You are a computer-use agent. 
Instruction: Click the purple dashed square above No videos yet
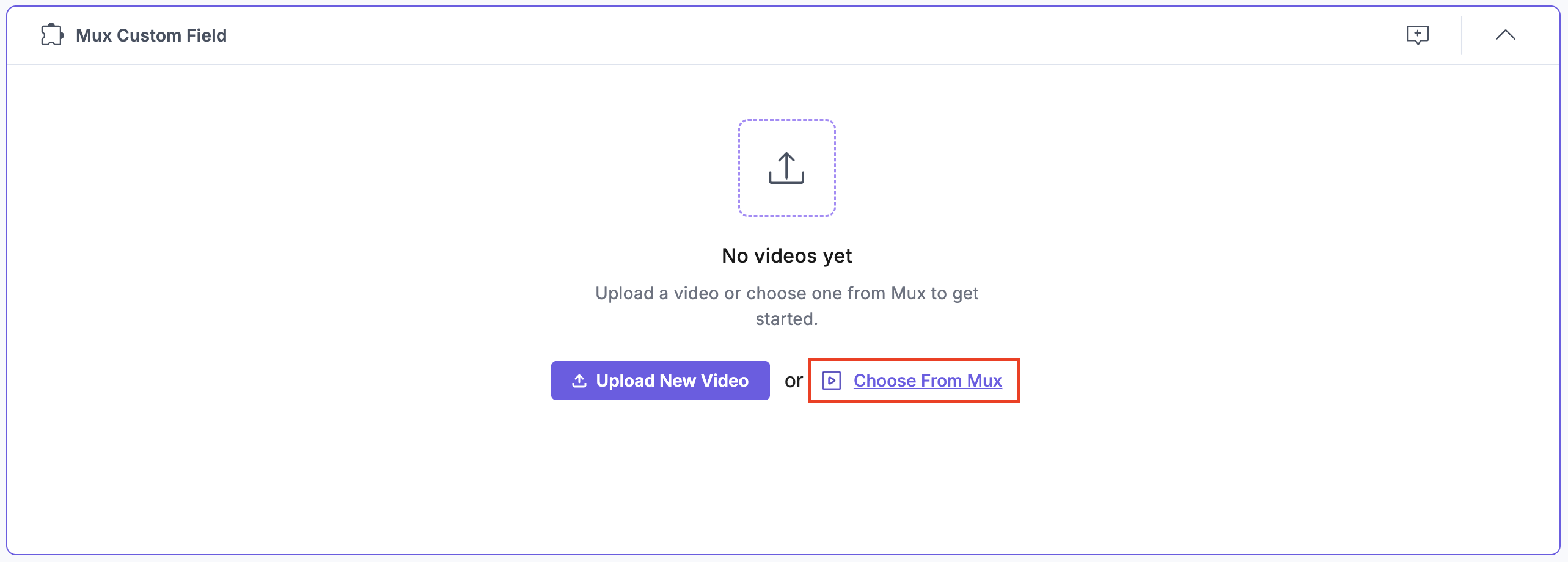click(x=786, y=169)
